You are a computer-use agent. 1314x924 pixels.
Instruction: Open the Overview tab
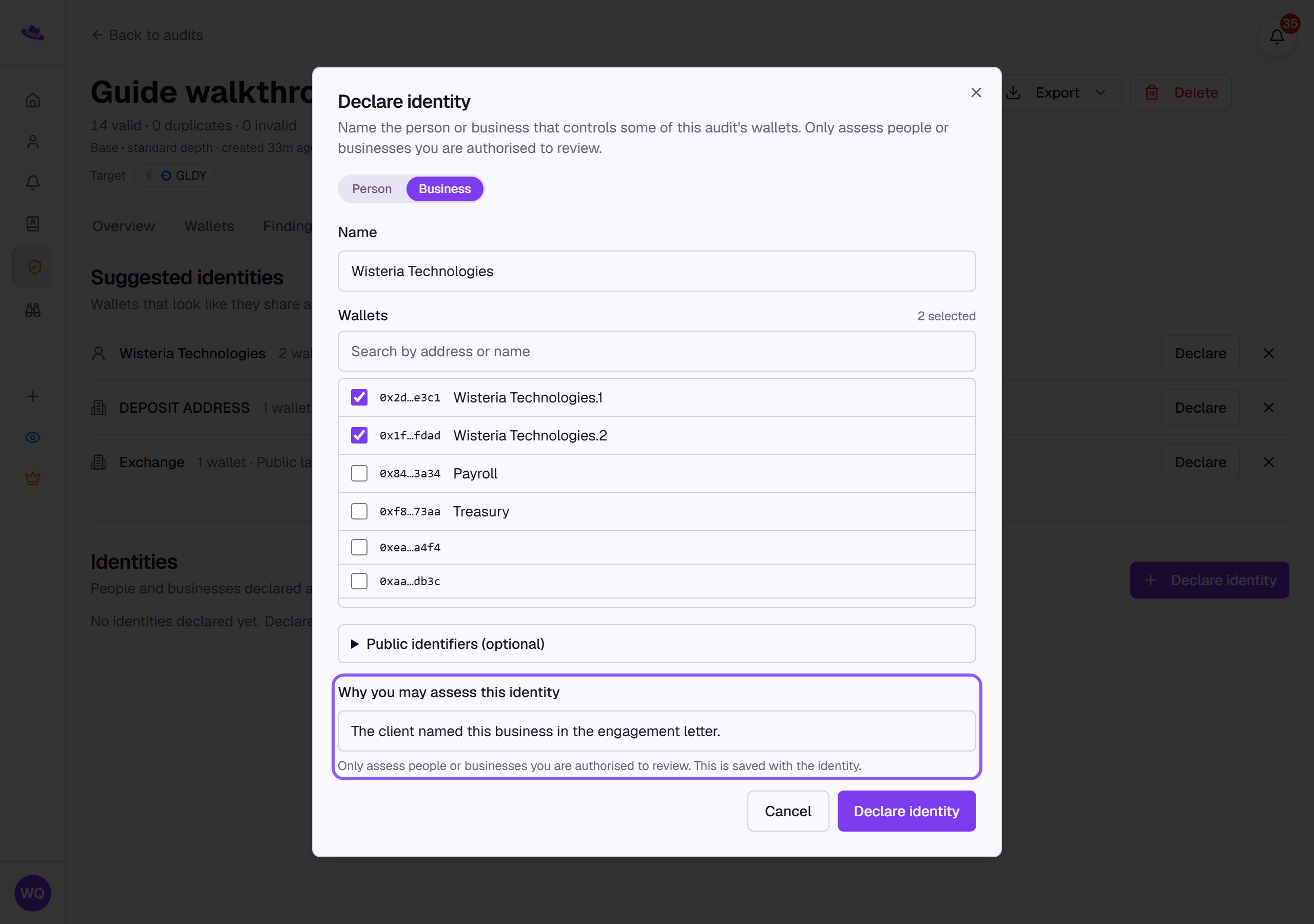point(124,226)
